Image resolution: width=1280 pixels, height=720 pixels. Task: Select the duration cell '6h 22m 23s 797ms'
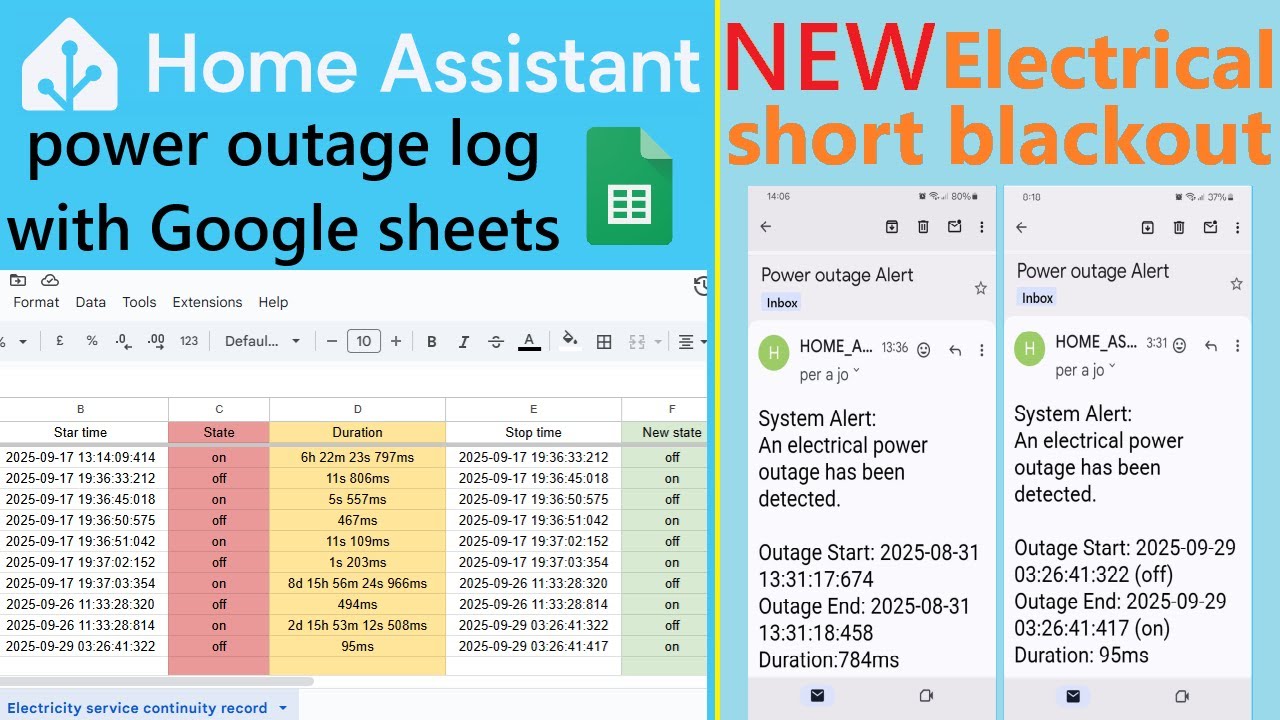[358, 457]
